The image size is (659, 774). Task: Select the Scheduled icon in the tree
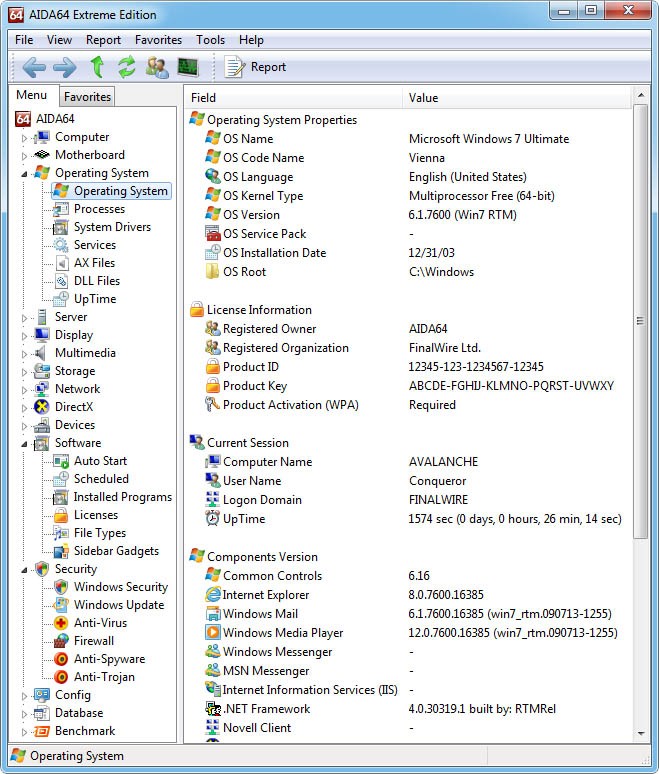61,479
